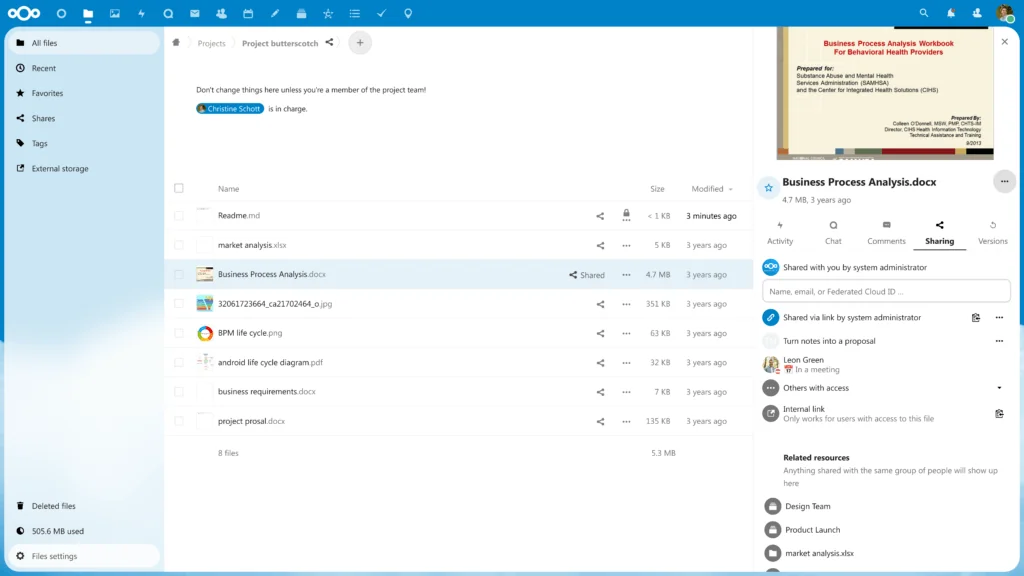The image size is (1024, 576).
Task: Expand the Others with access section
Action: 998,388
